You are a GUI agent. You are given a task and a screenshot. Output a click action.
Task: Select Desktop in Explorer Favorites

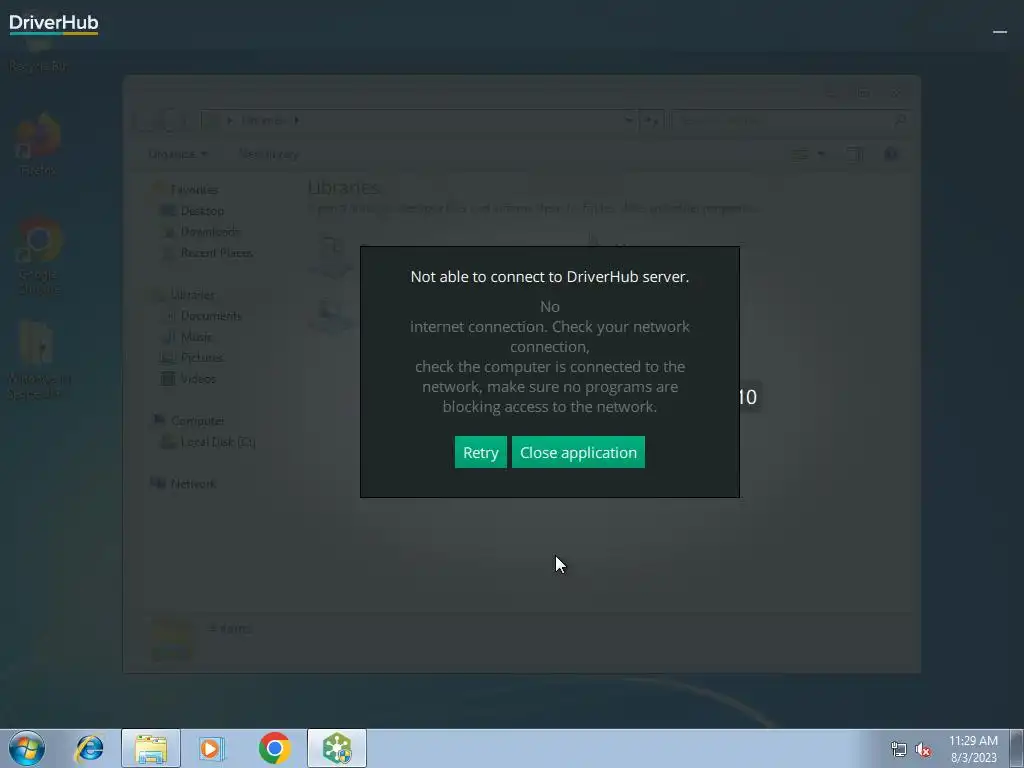tap(193, 210)
